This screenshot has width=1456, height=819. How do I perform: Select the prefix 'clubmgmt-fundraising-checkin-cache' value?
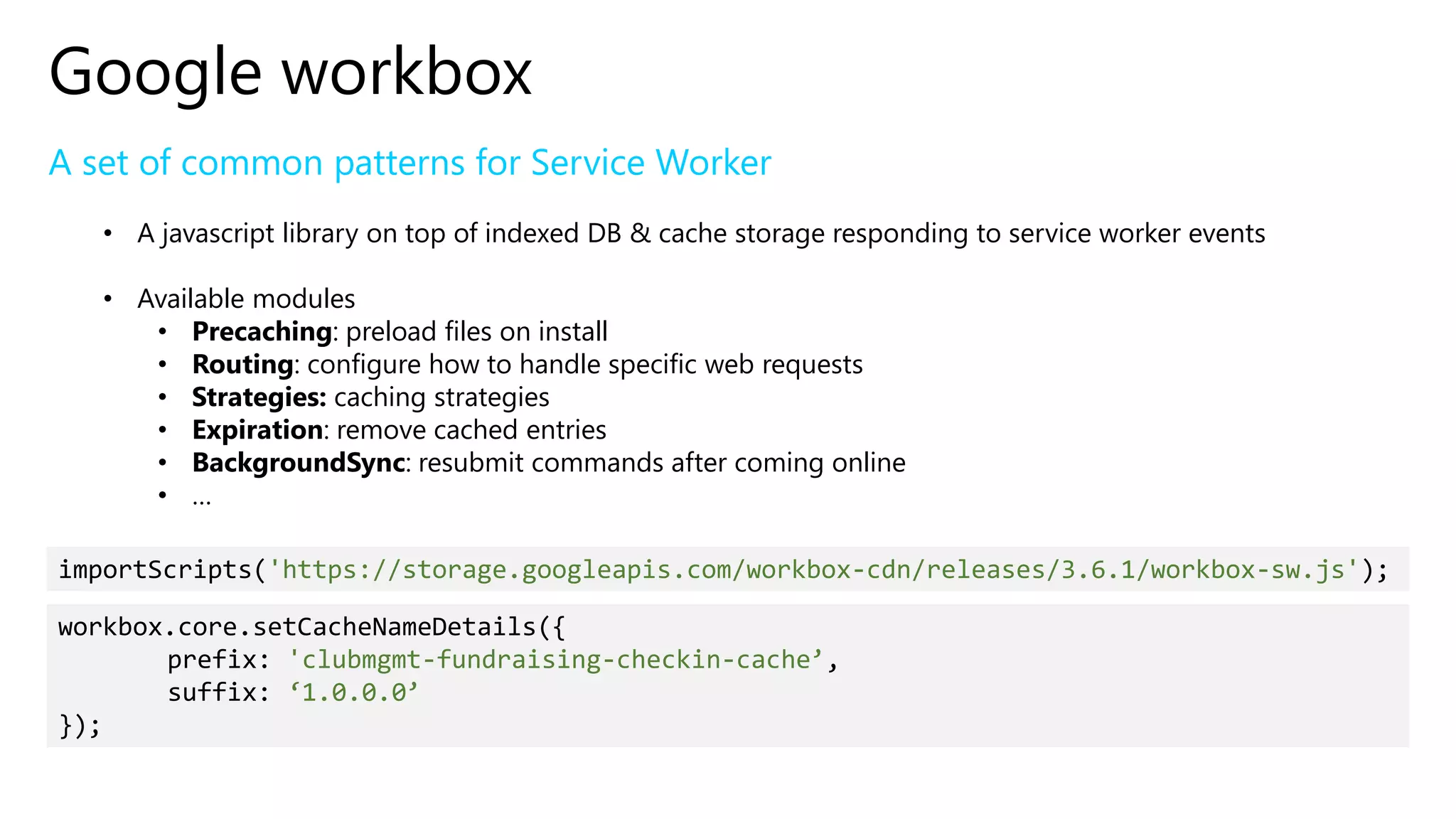(x=556, y=660)
